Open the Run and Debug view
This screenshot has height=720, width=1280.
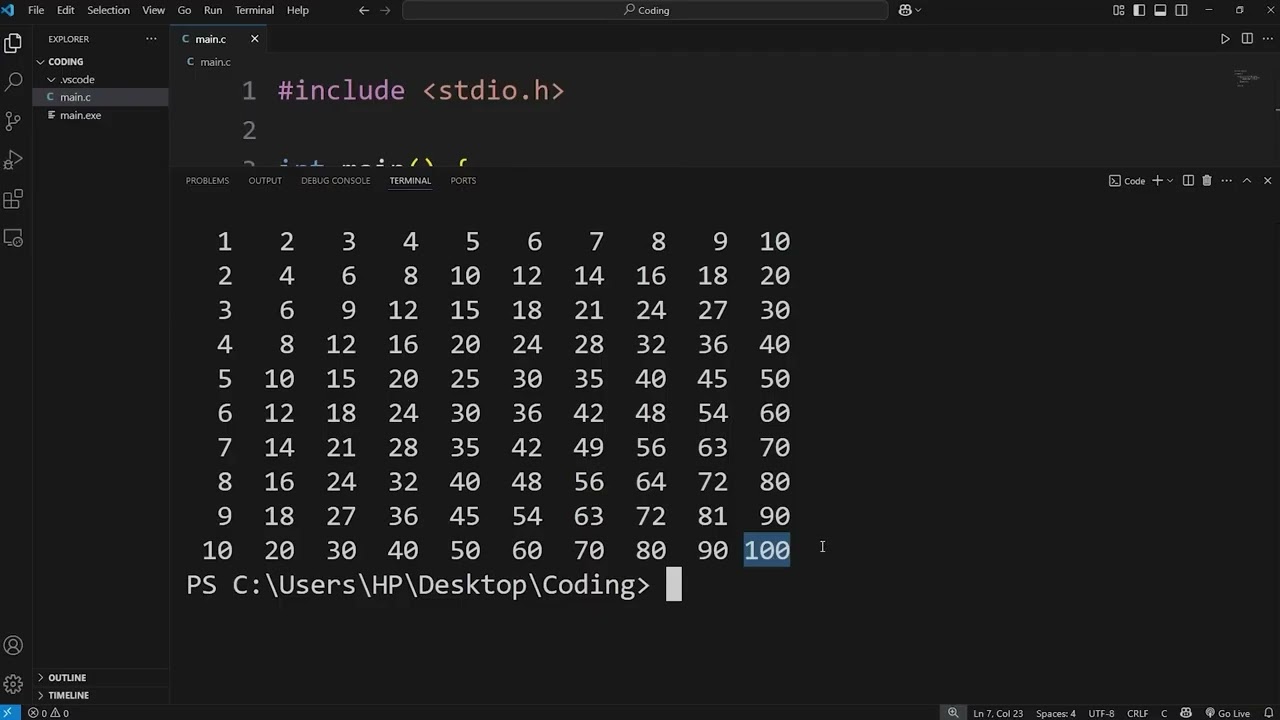coord(13,160)
